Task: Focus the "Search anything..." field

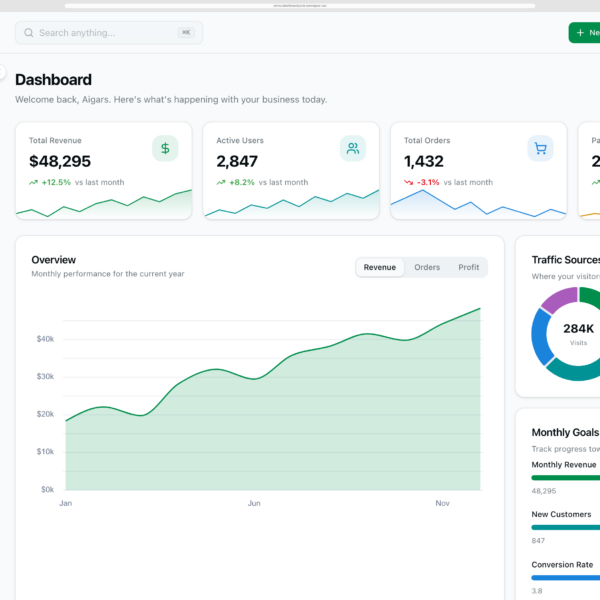Action: click(109, 33)
